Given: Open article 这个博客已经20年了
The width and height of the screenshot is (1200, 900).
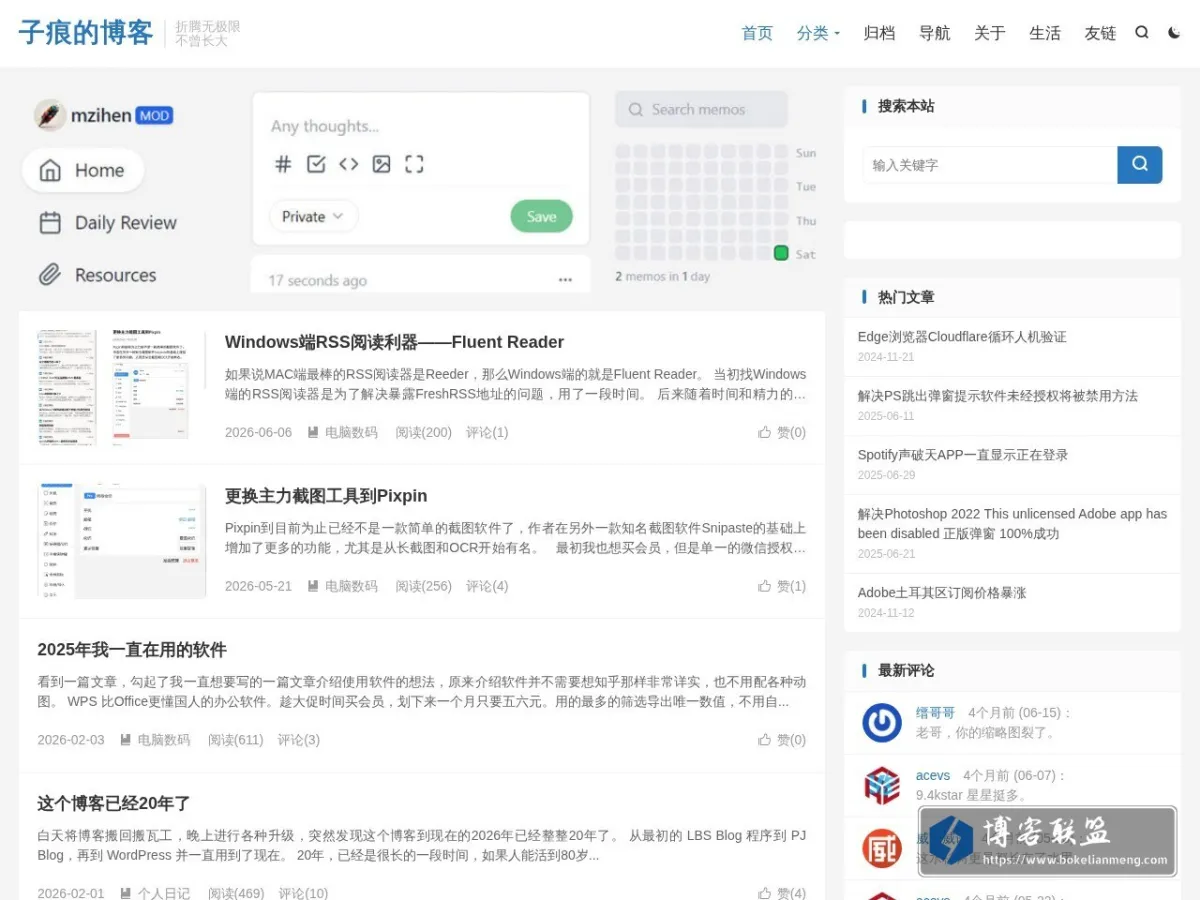Looking at the screenshot, I should click(x=114, y=804).
